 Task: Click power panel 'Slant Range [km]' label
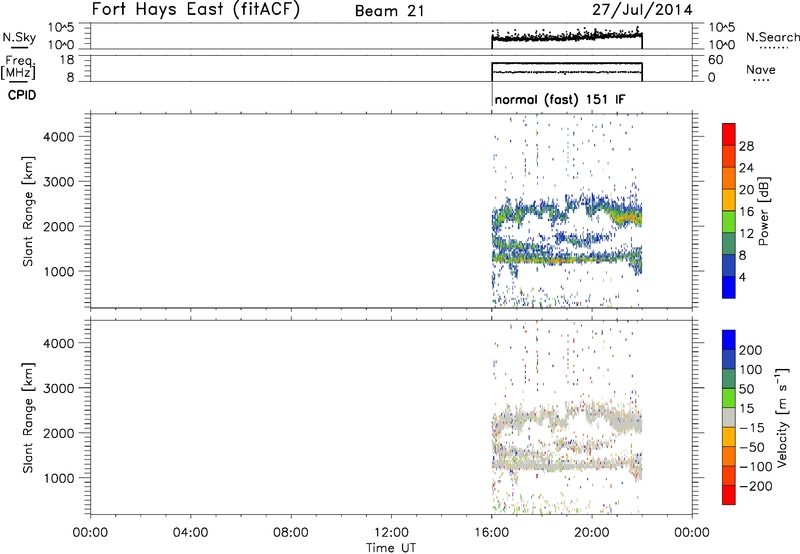point(28,211)
